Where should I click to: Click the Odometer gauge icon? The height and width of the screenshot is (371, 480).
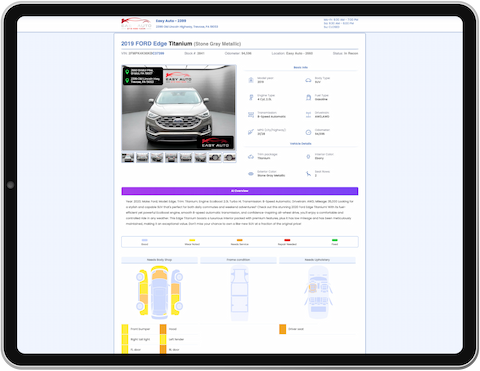308,132
